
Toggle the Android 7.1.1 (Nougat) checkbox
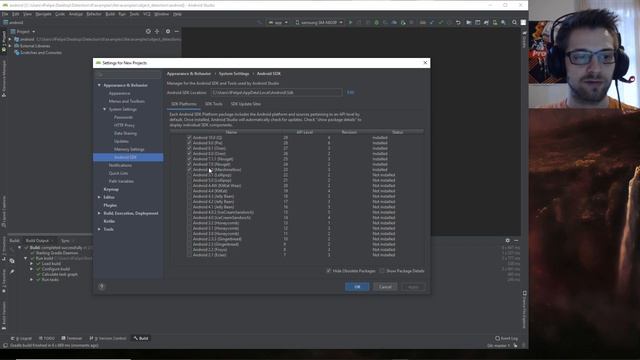(x=189, y=159)
